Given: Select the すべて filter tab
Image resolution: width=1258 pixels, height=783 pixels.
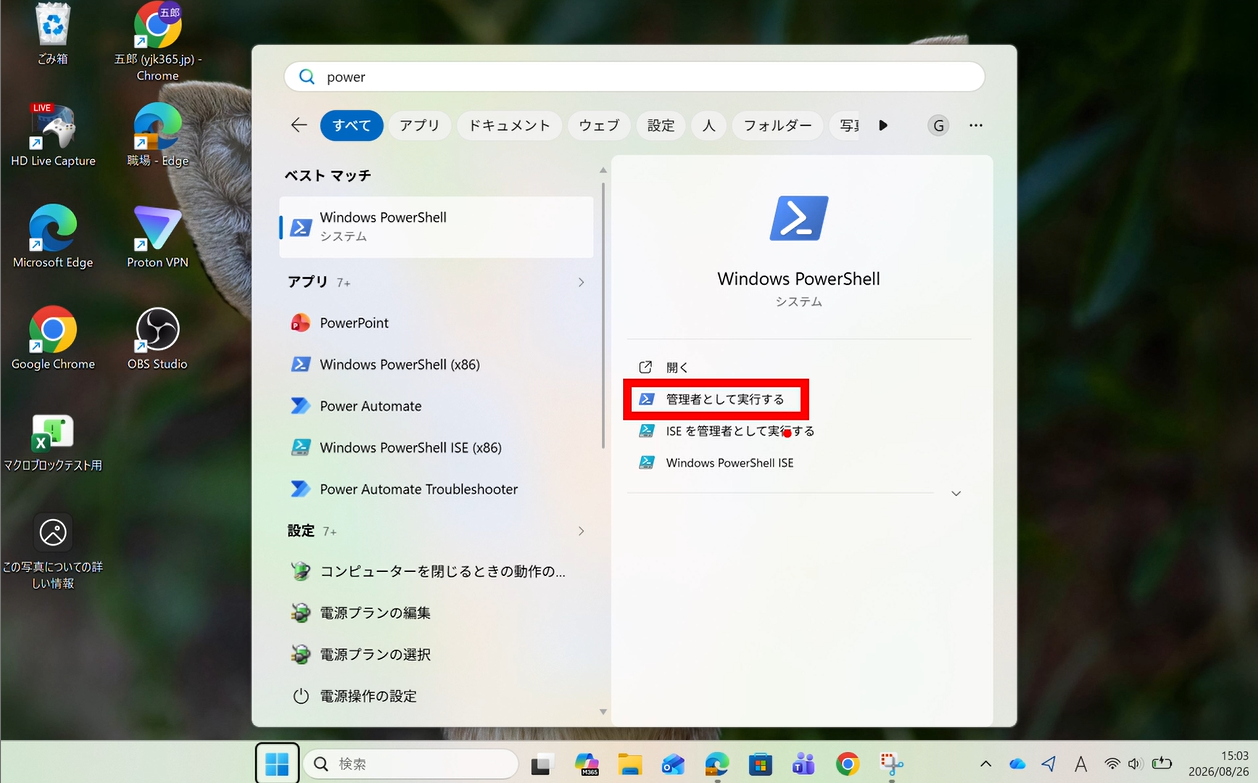Looking at the screenshot, I should [x=352, y=126].
